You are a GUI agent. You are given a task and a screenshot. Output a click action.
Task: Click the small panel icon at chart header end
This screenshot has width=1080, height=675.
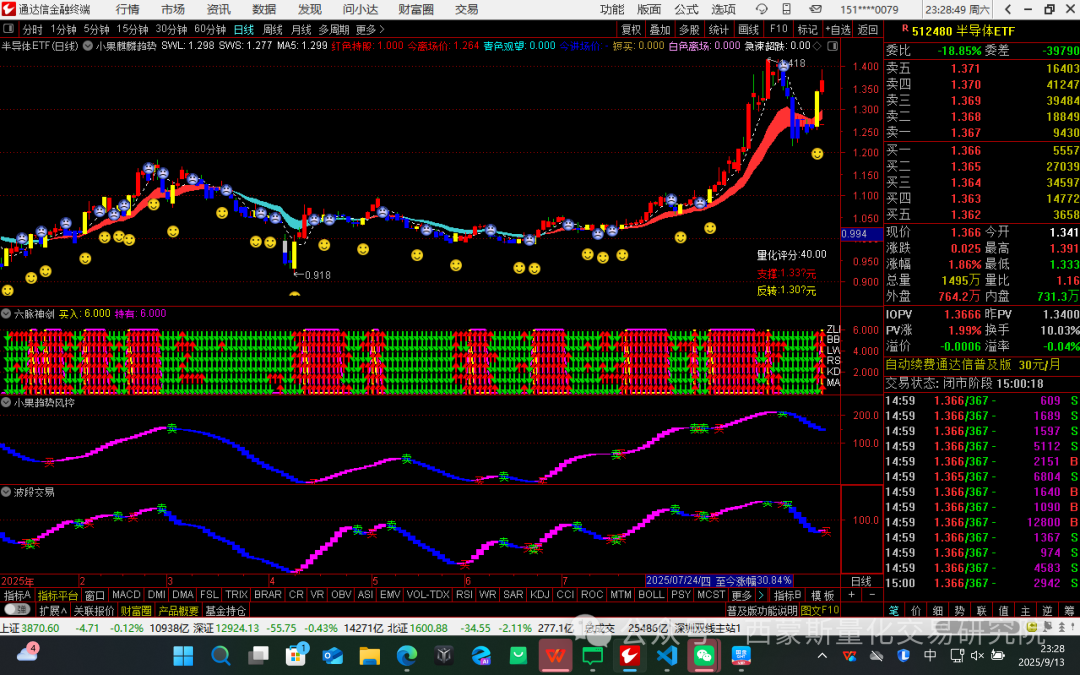pyautogui.click(x=833, y=46)
